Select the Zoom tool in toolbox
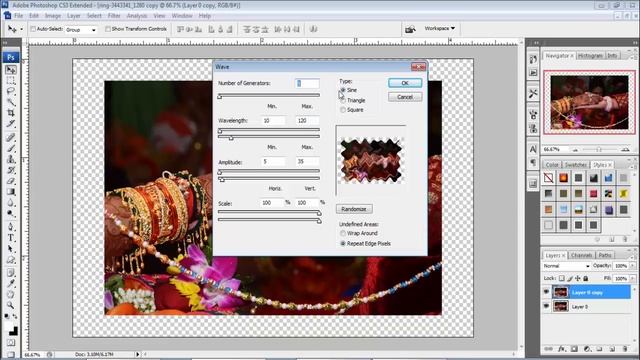The image size is (640, 360). 11,305
